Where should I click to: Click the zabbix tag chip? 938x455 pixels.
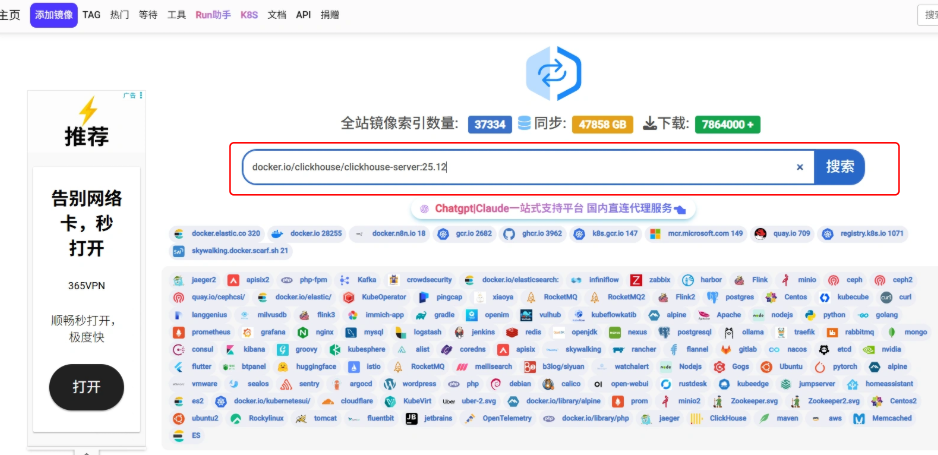[x=651, y=279]
